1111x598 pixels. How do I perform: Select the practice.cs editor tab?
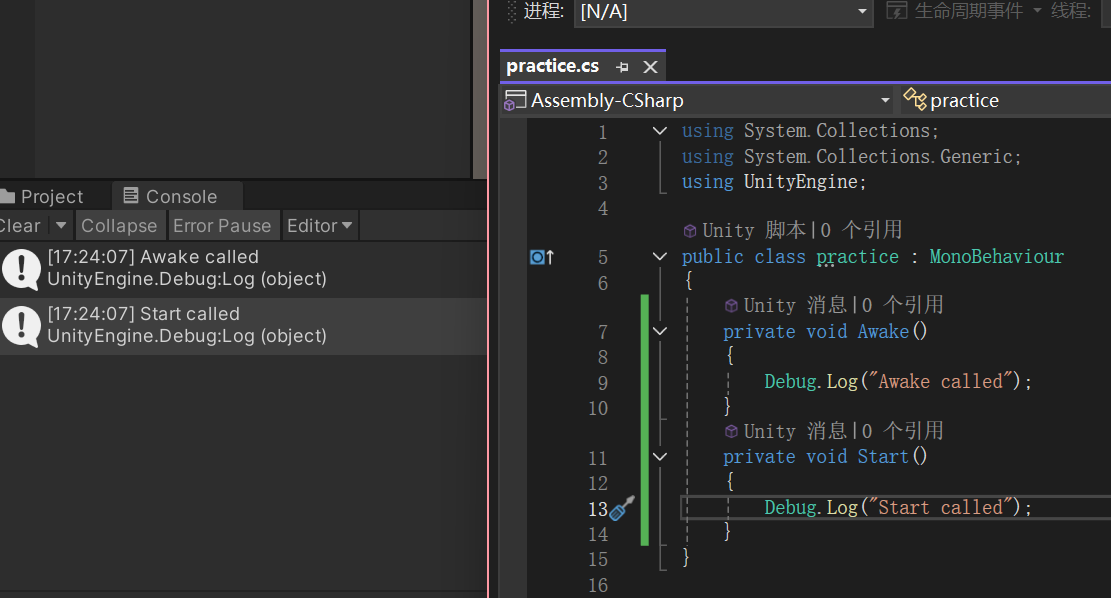553,66
